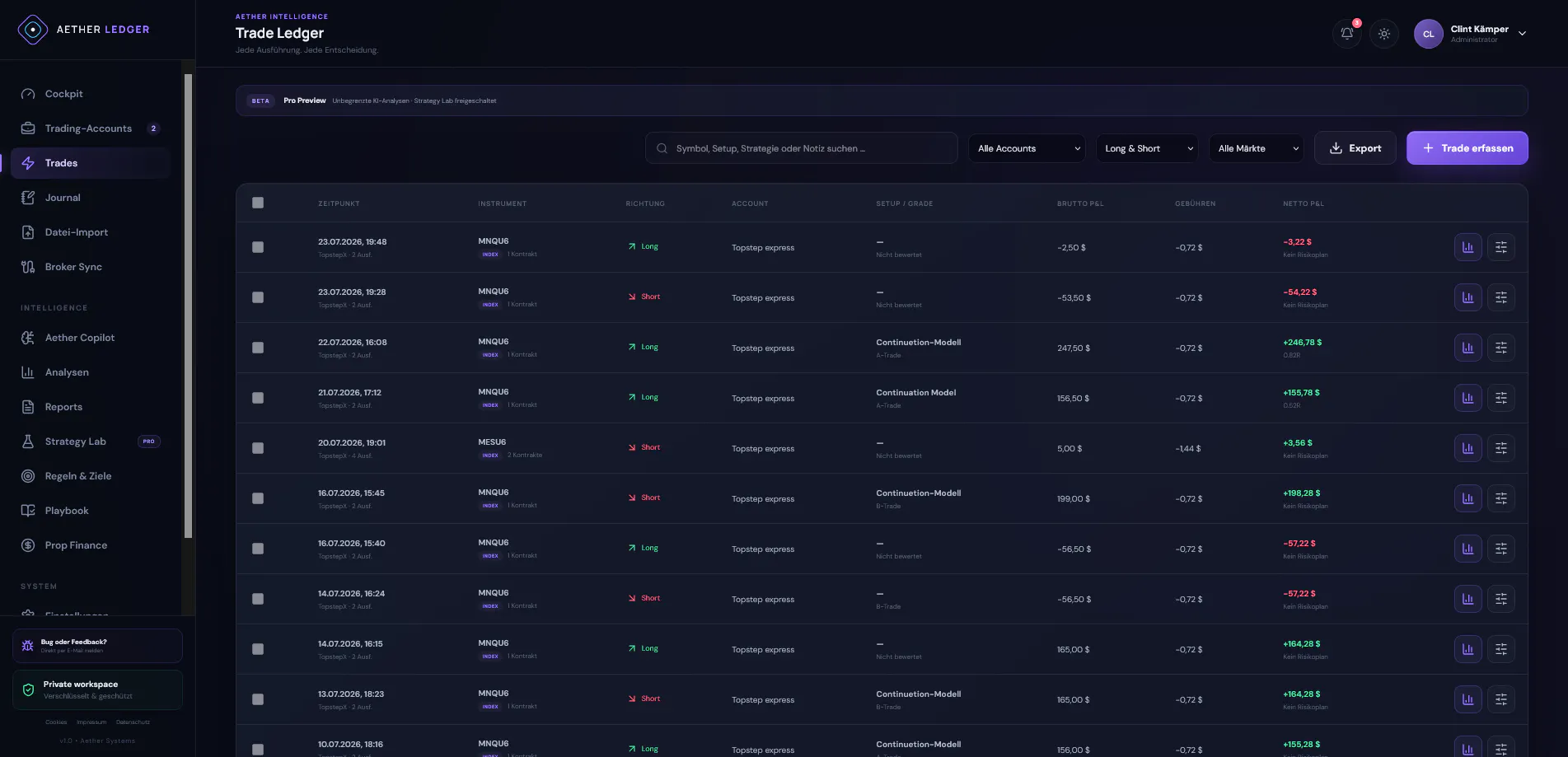Open the Long & Short direction dropdown
The height and width of the screenshot is (757, 1568).
click(1147, 148)
